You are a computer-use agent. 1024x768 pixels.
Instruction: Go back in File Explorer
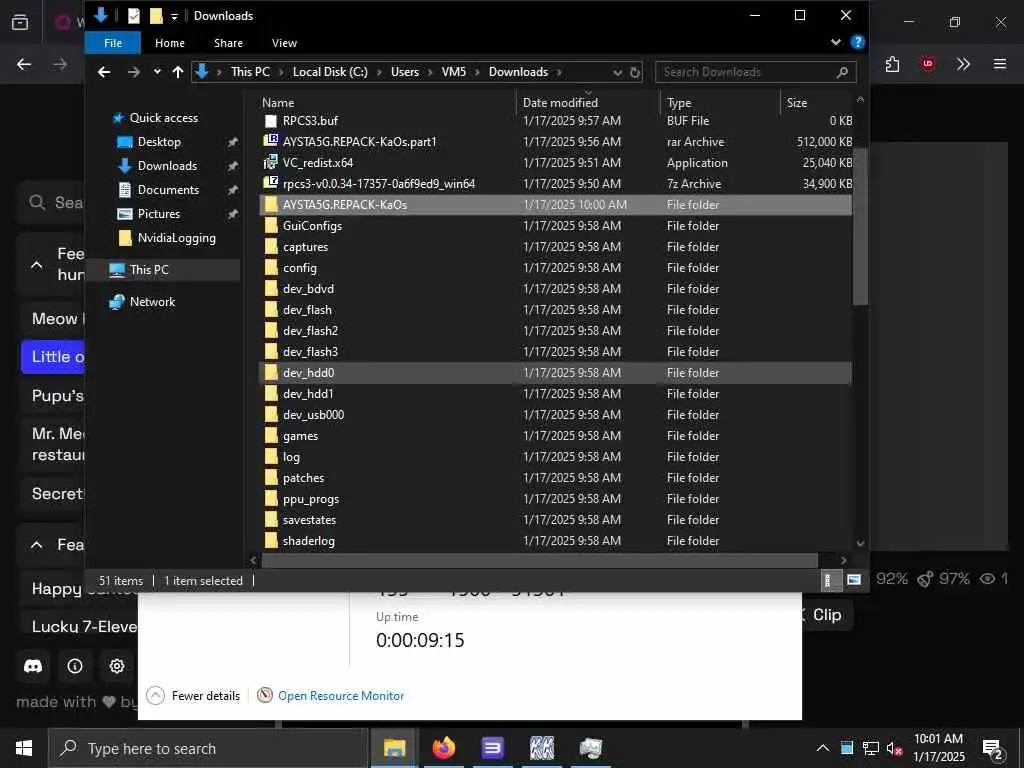[x=104, y=72]
